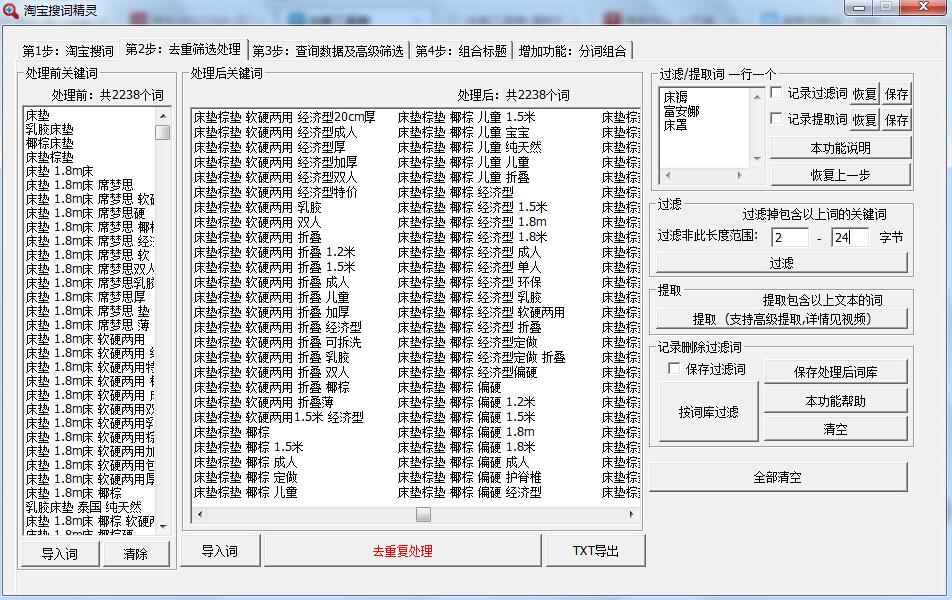Click right arrow of filter word box scrollbar

click(x=740, y=175)
